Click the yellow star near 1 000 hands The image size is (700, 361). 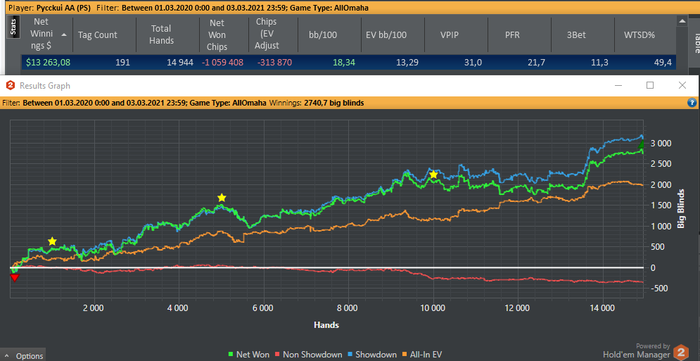[x=52, y=241]
